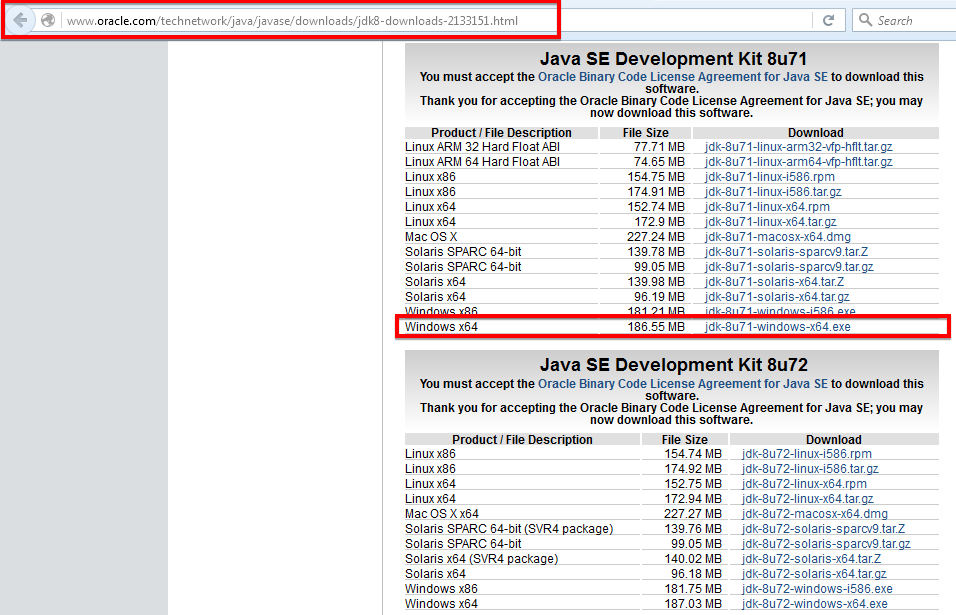Click 'Solaris SPARC 64-bit (SVR4 package)' label
This screenshot has width=956, height=615.
click(508, 529)
